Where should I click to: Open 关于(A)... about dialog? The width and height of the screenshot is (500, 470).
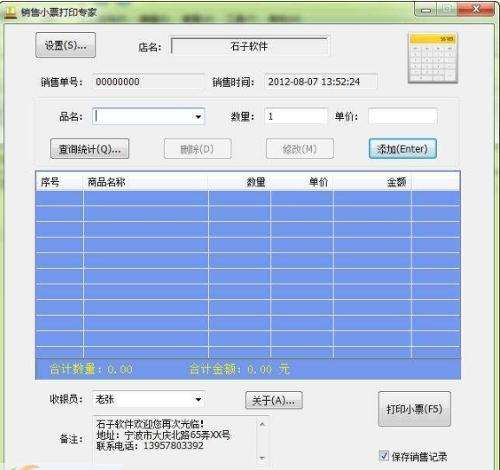pos(274,400)
